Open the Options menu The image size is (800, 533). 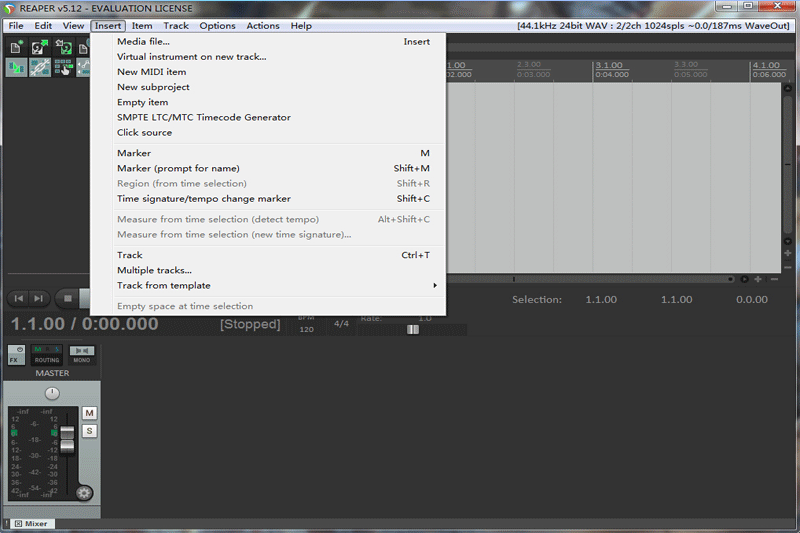(217, 26)
